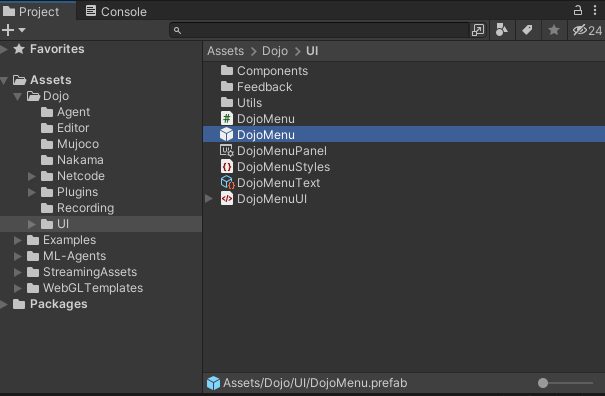Toggle the Project panel lock
This screenshot has width=605, height=396.
[578, 10]
